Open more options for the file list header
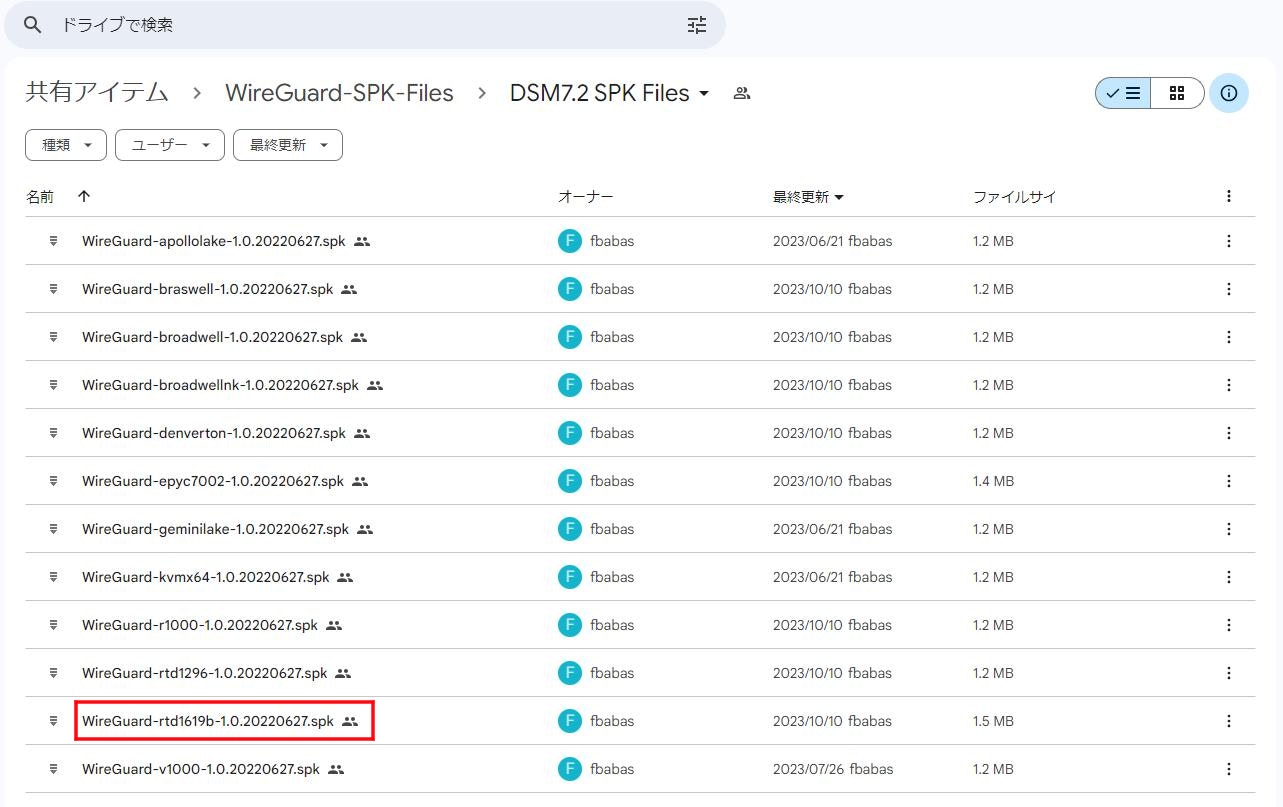Screen dimensions: 1283x807 pos(1229,196)
